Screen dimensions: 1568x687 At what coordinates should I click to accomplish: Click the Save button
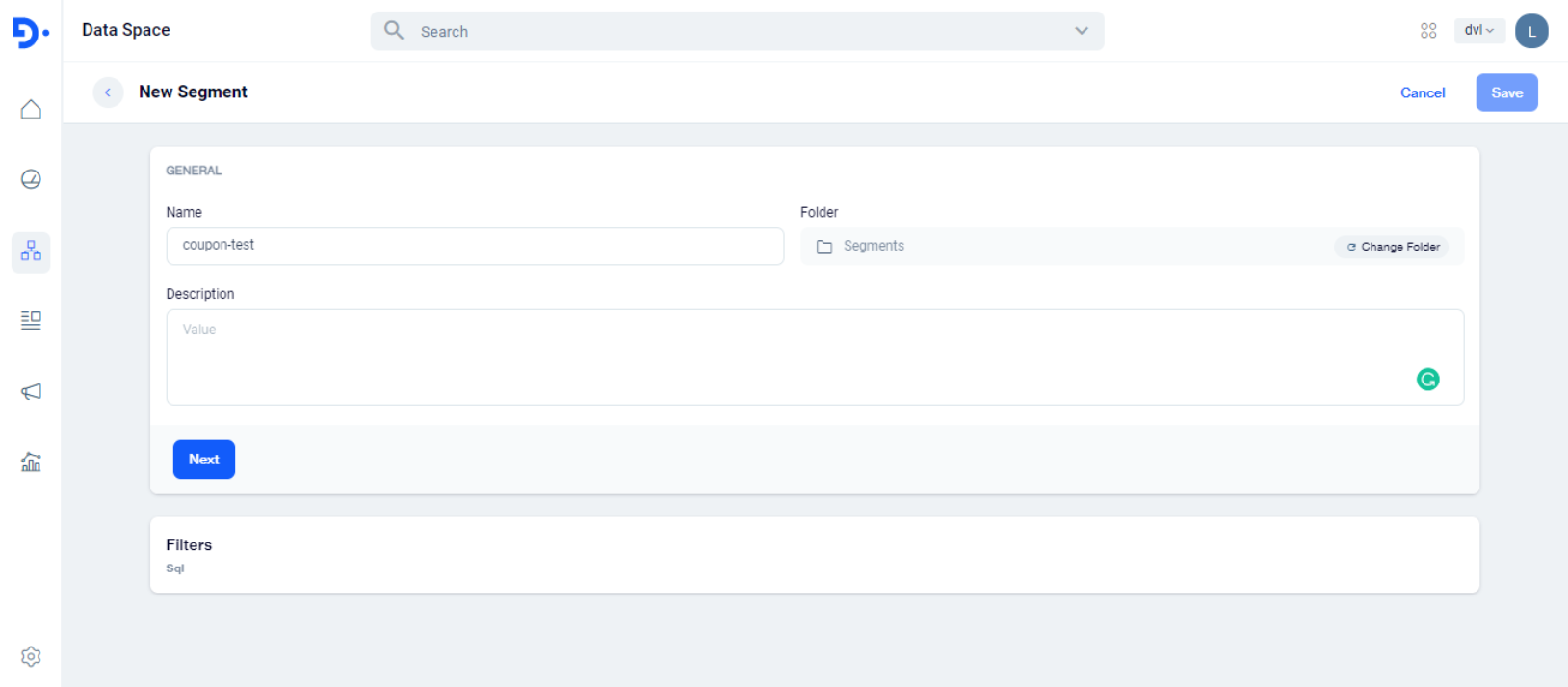pyautogui.click(x=1506, y=92)
